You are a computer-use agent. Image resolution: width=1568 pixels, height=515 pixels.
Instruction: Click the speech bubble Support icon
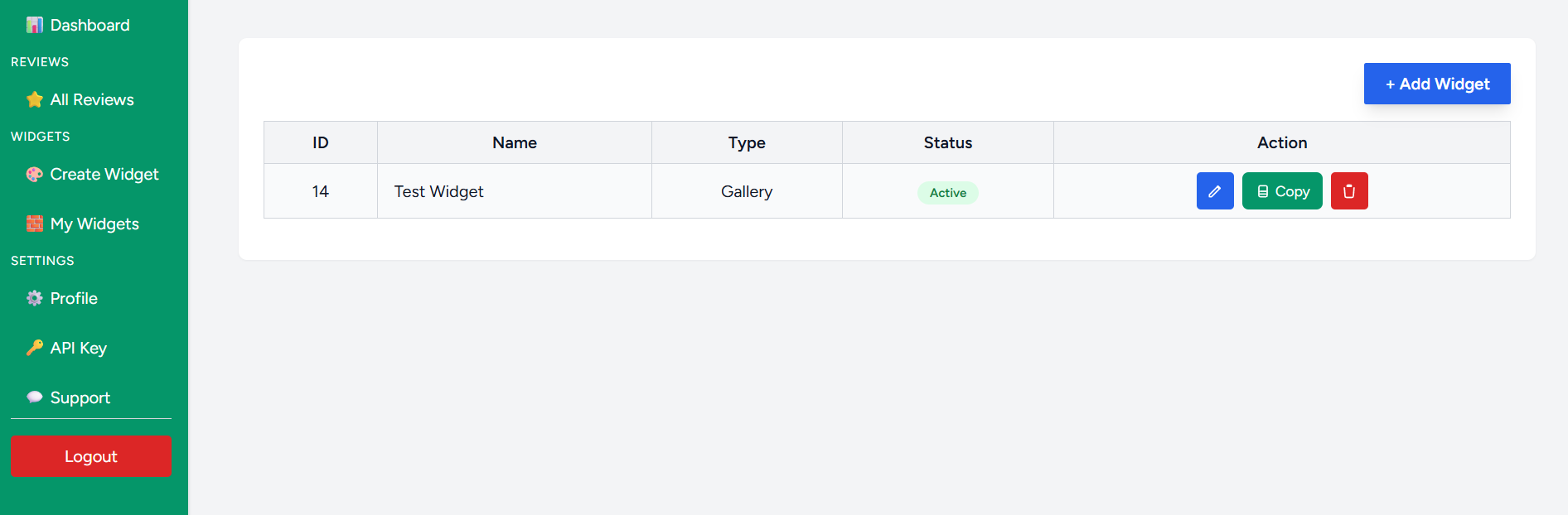(34, 397)
